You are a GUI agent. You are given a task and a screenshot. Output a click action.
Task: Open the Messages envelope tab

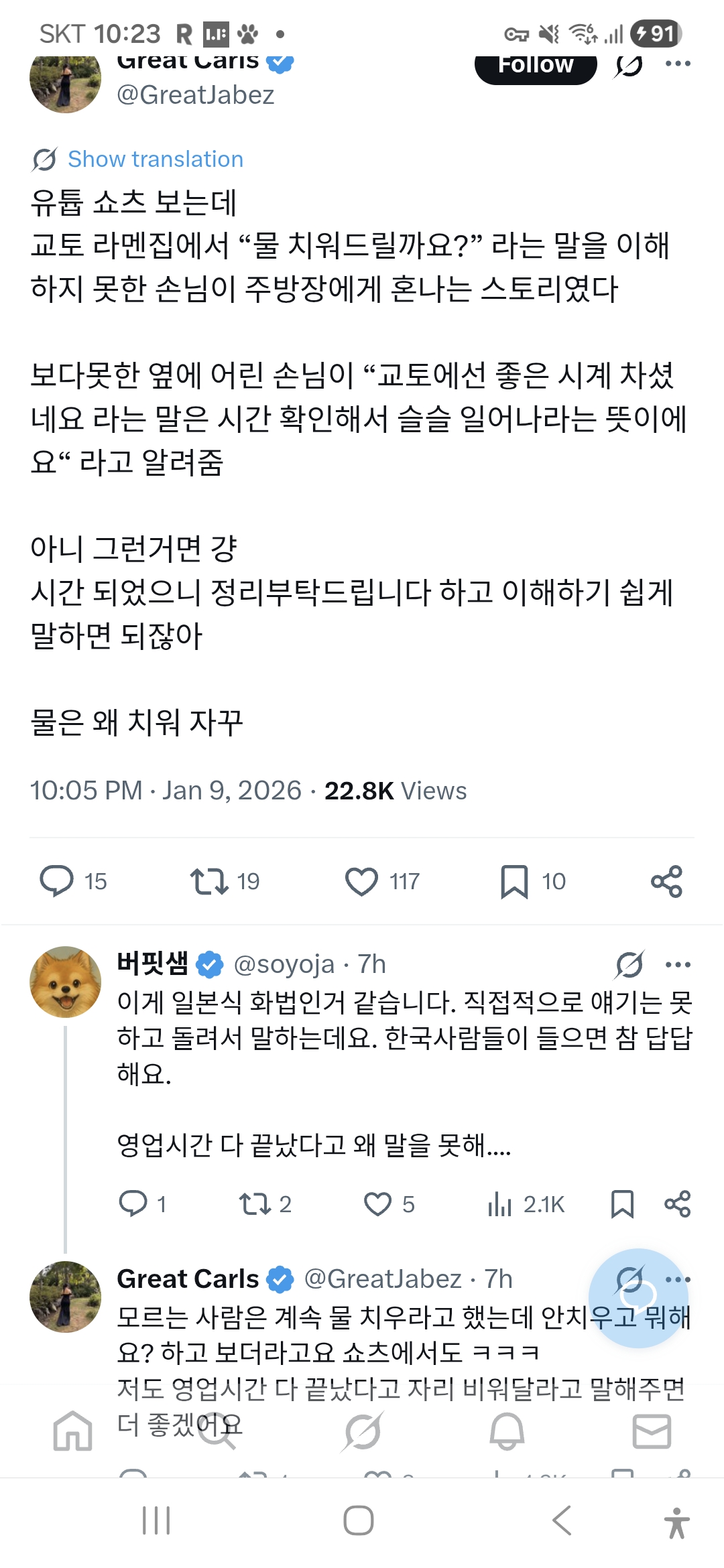coord(652,1432)
